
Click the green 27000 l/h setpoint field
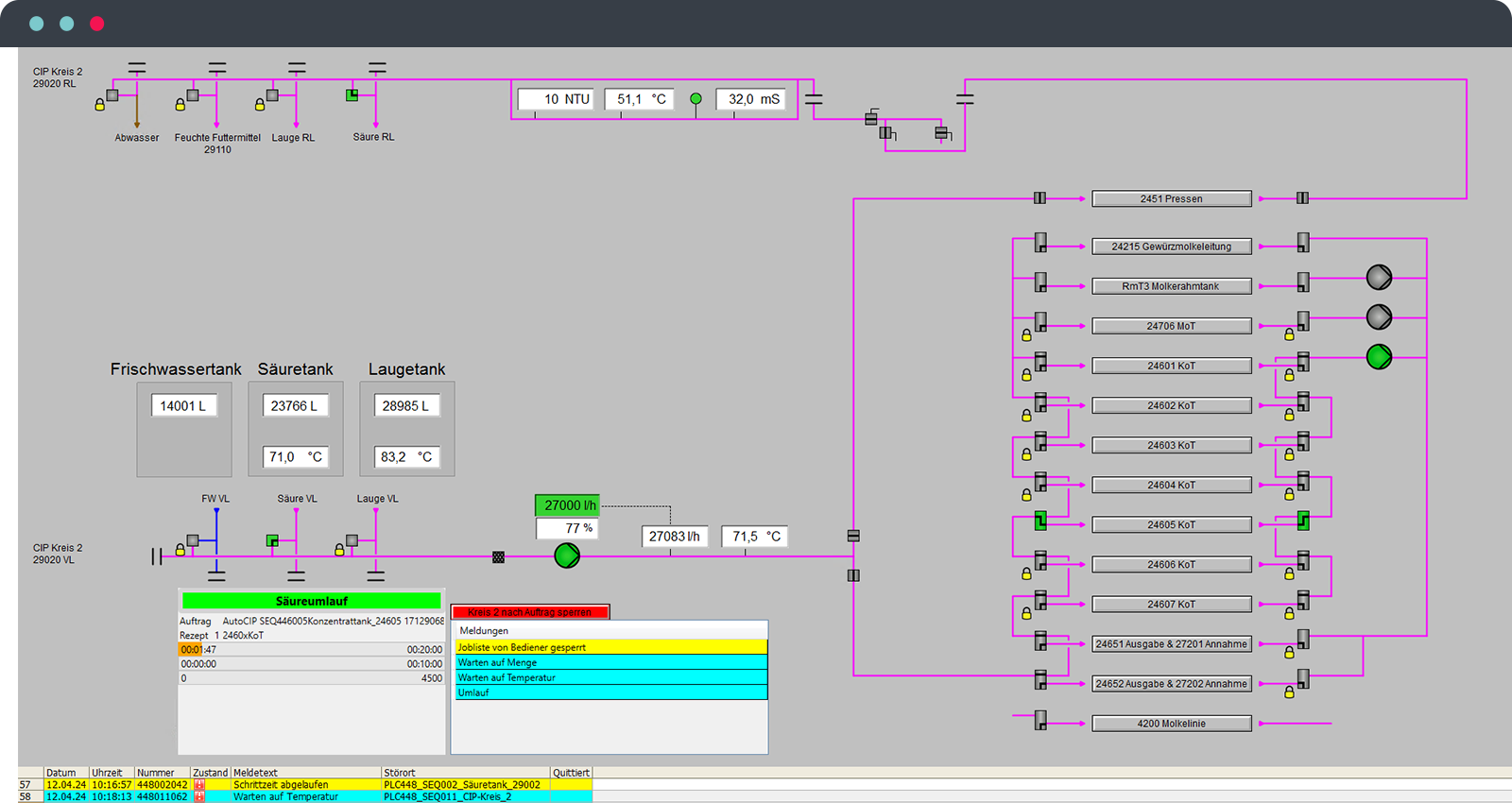pos(567,505)
